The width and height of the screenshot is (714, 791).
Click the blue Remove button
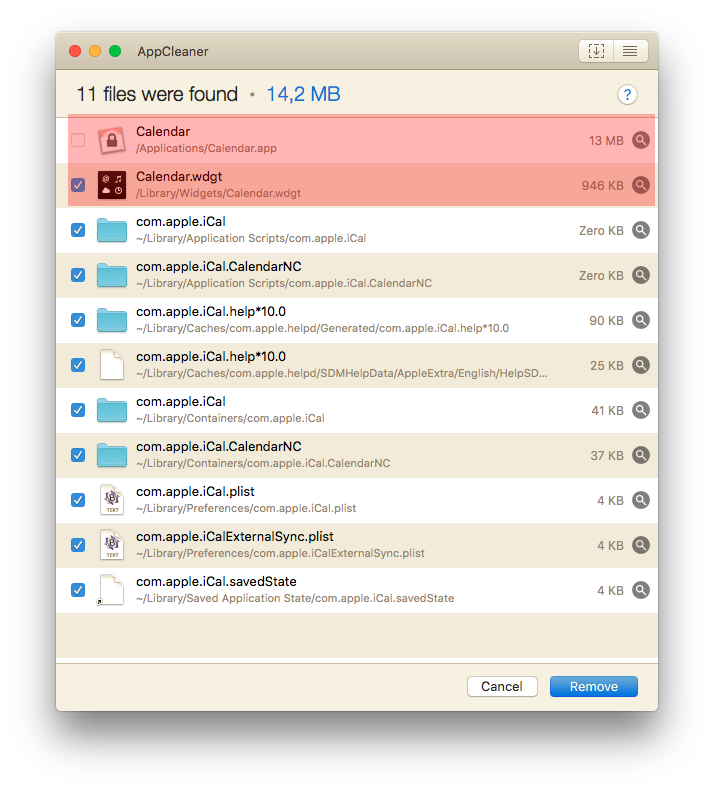593,687
